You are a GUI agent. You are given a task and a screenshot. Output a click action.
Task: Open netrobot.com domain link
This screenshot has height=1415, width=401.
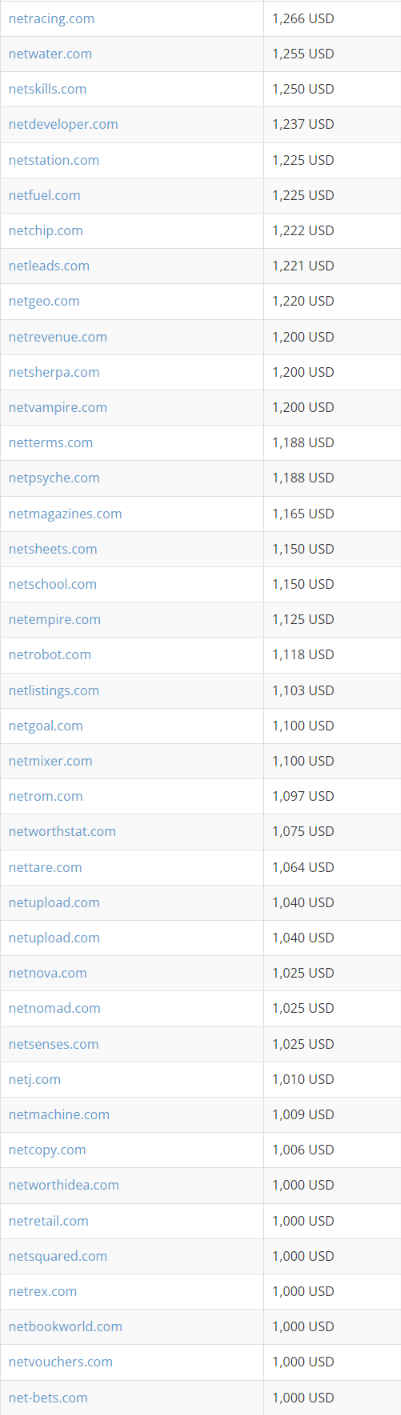pos(49,654)
